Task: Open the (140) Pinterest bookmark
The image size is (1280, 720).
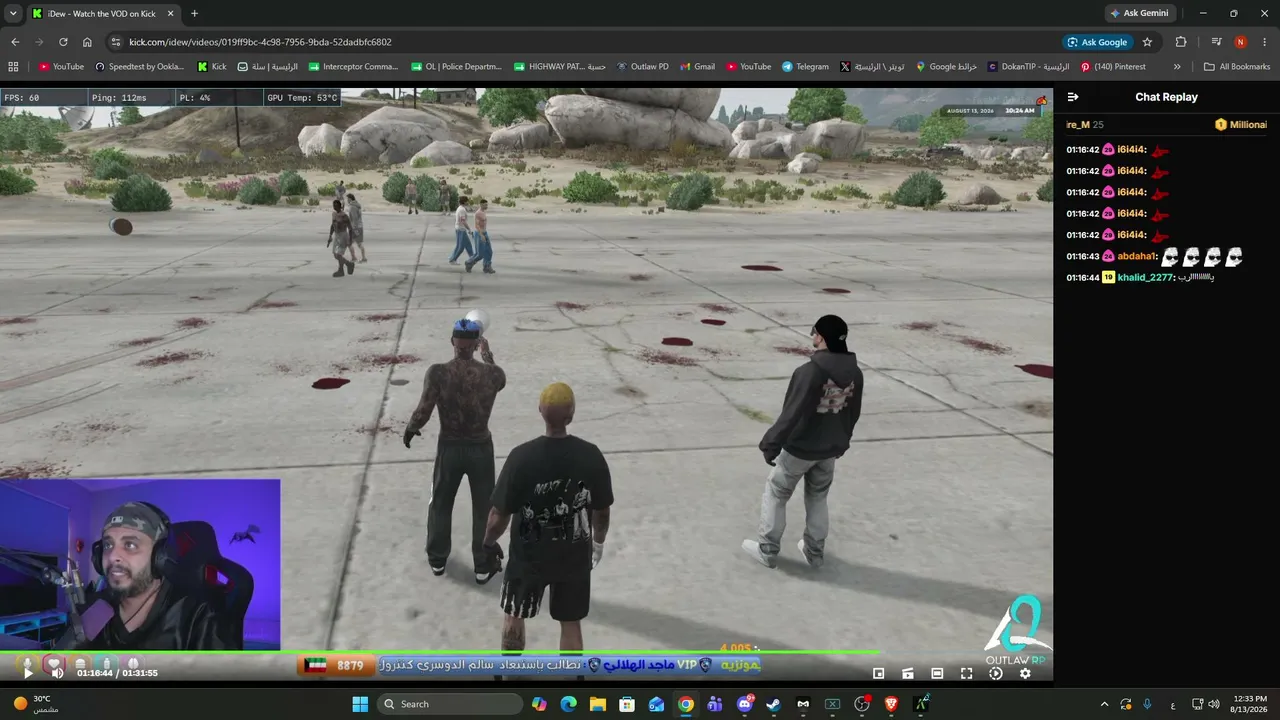Action: coord(1113,67)
